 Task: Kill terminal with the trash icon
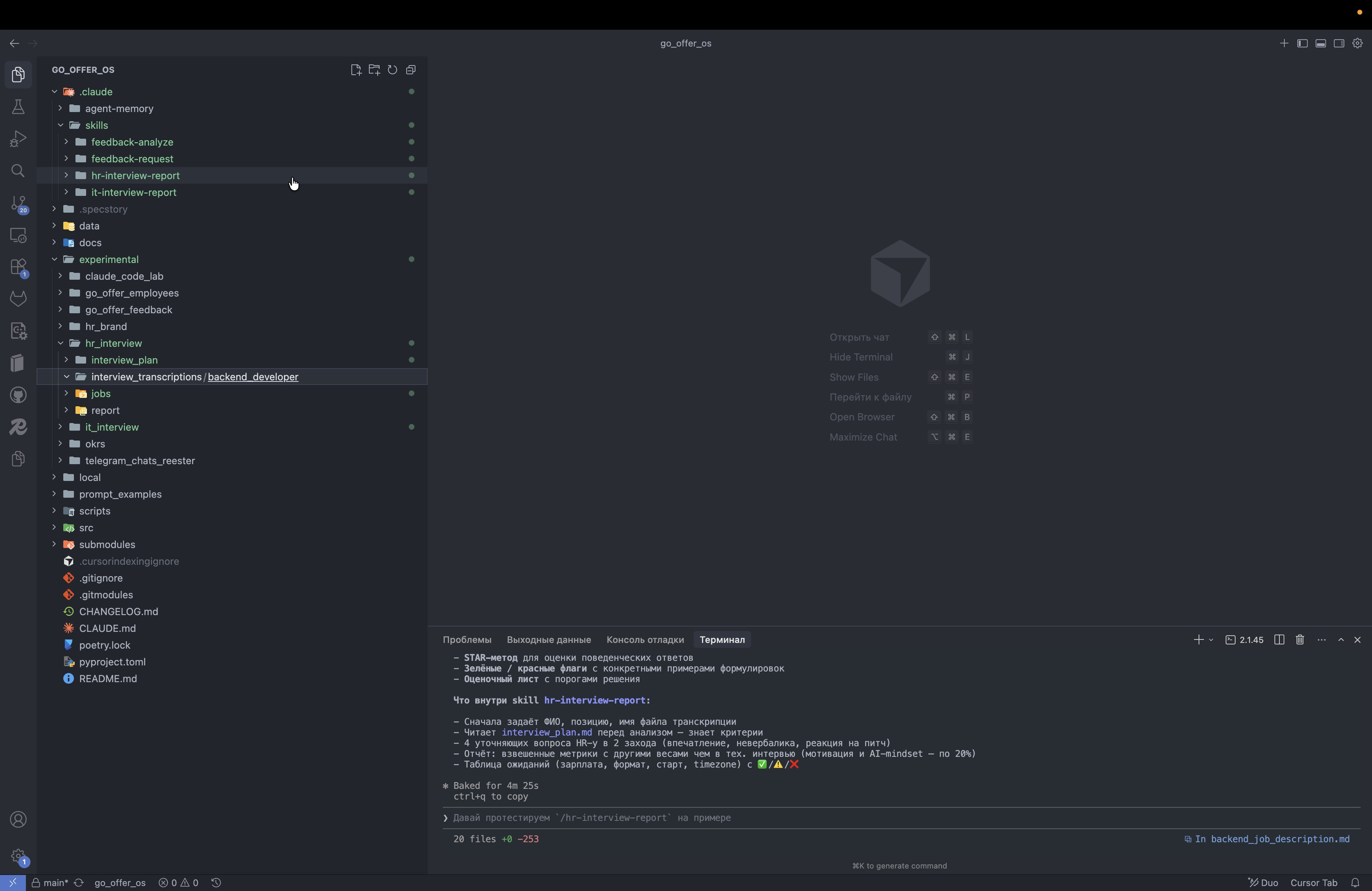tap(1300, 640)
